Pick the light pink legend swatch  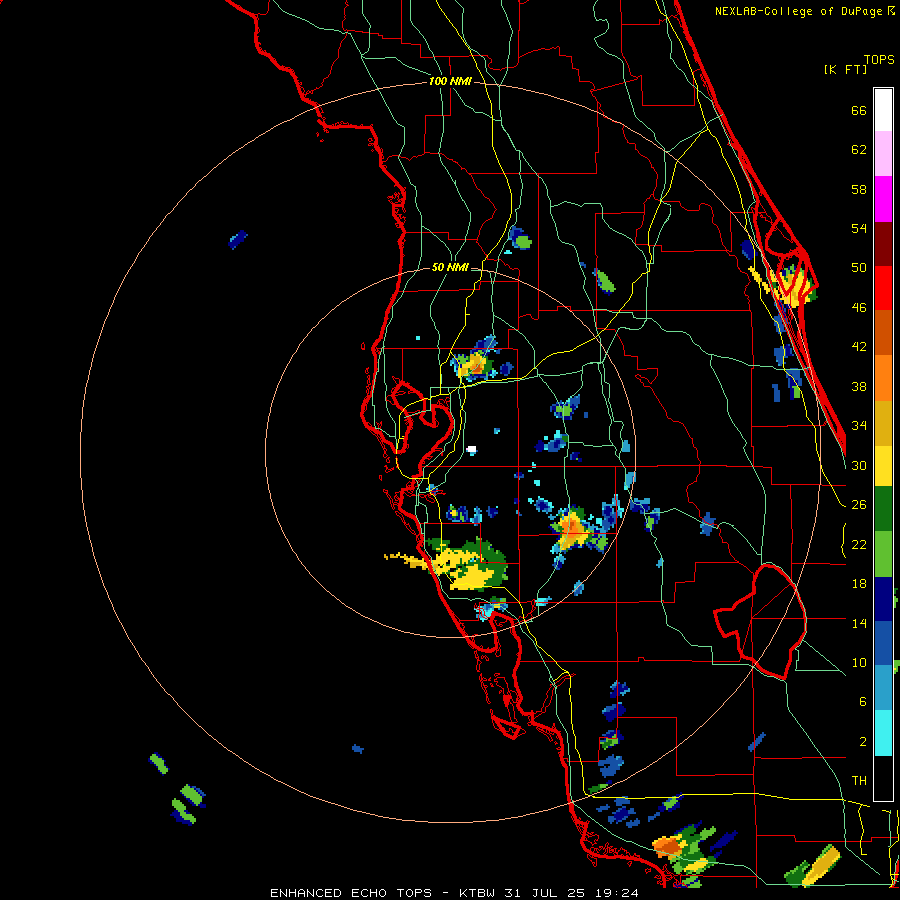[x=883, y=154]
